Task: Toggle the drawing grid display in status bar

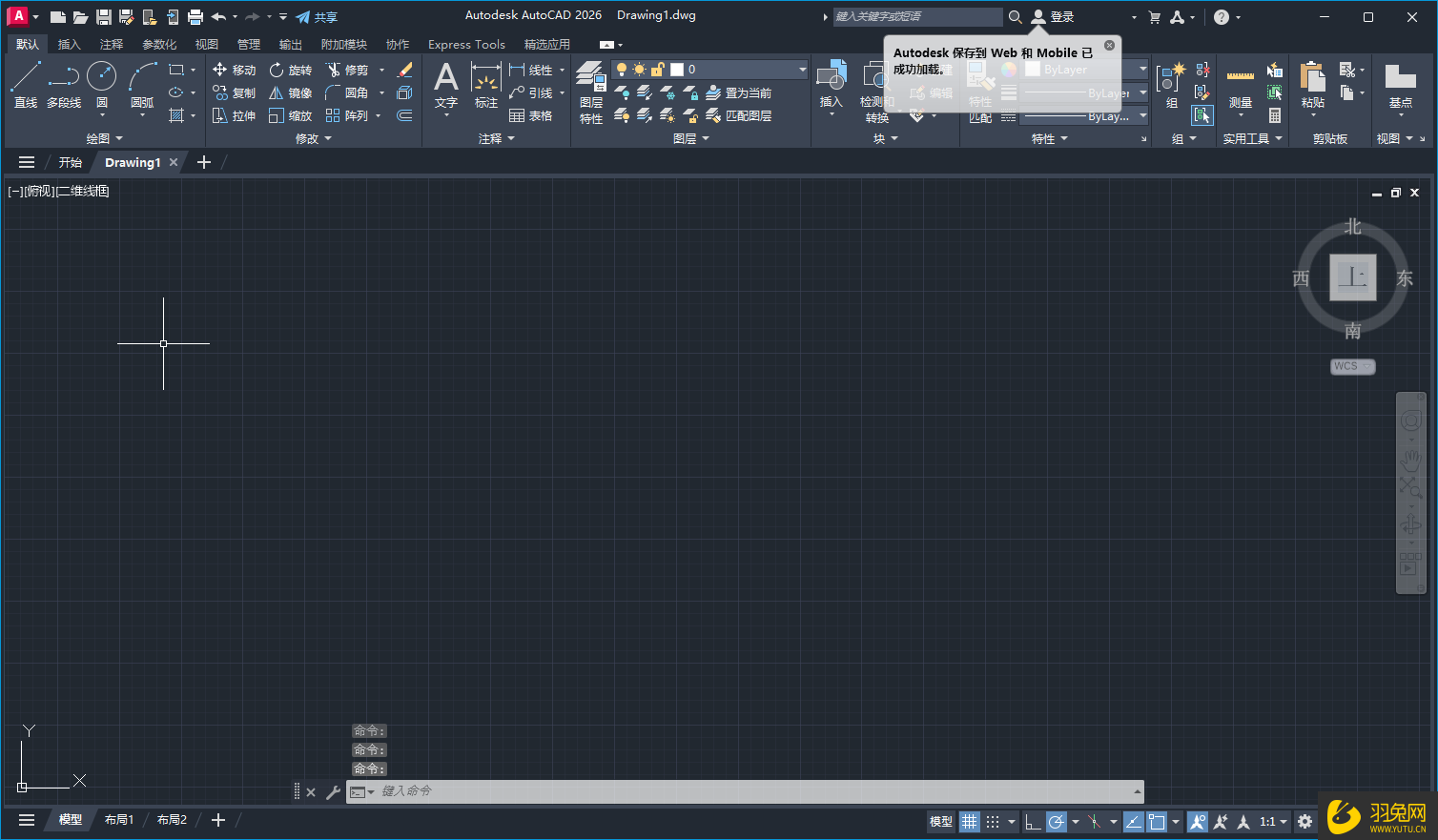Action: pyautogui.click(x=969, y=821)
